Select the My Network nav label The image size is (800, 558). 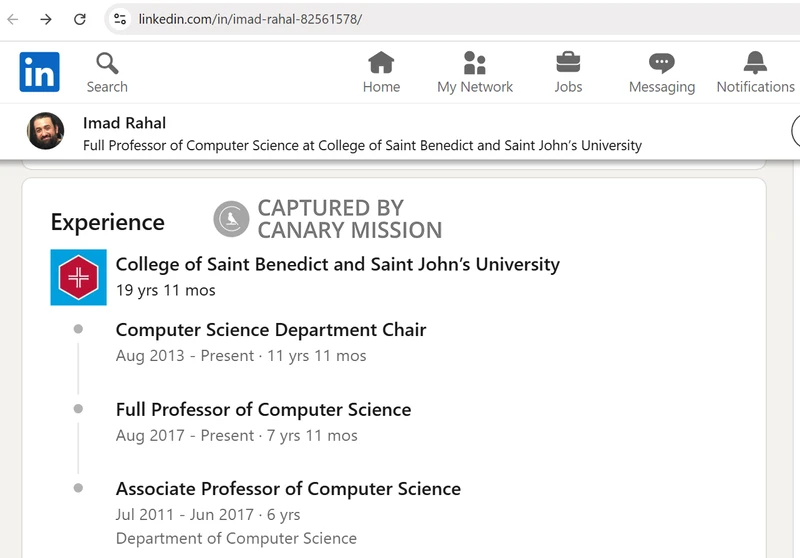click(474, 87)
